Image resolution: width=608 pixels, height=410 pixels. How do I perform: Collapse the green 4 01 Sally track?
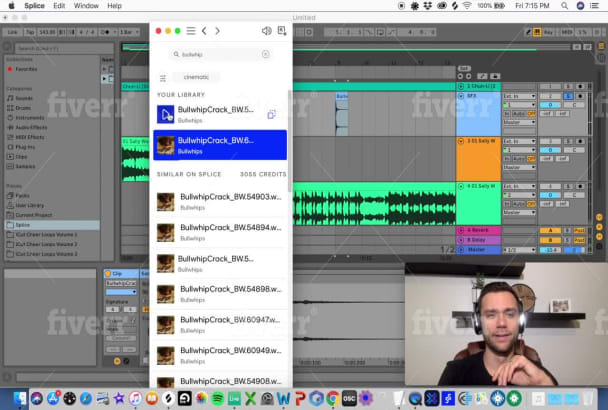(461, 187)
